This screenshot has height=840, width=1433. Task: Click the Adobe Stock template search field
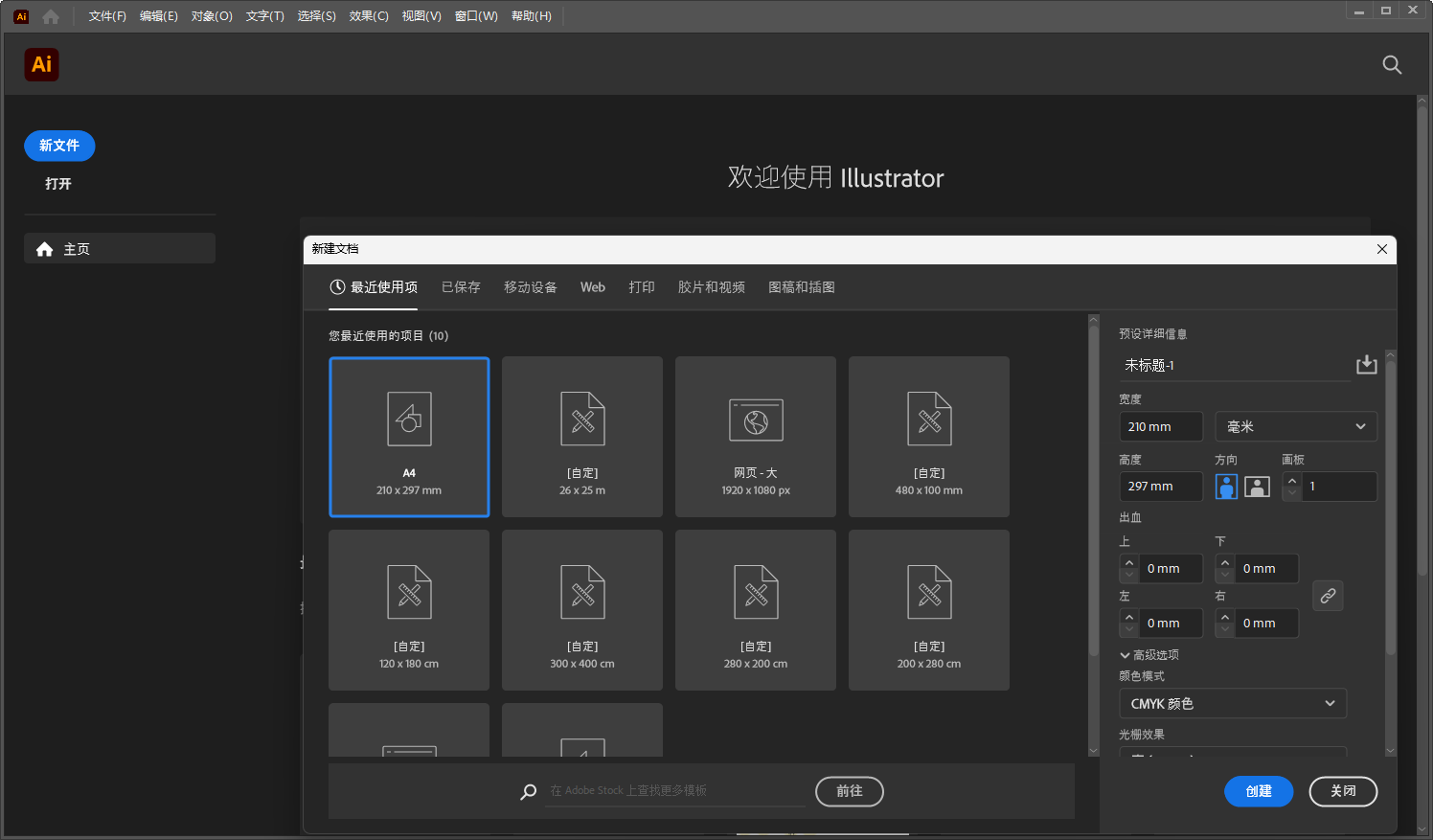pos(675,791)
